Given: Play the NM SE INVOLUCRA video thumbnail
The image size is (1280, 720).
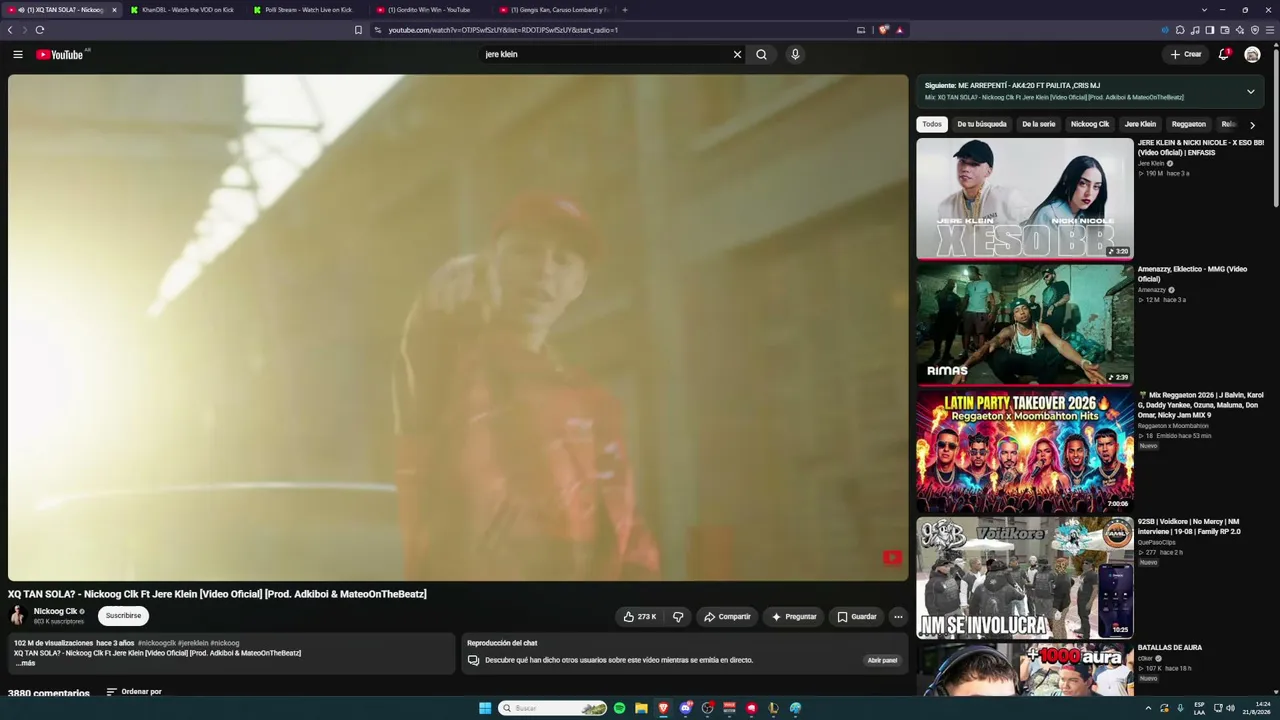Looking at the screenshot, I should (1025, 577).
